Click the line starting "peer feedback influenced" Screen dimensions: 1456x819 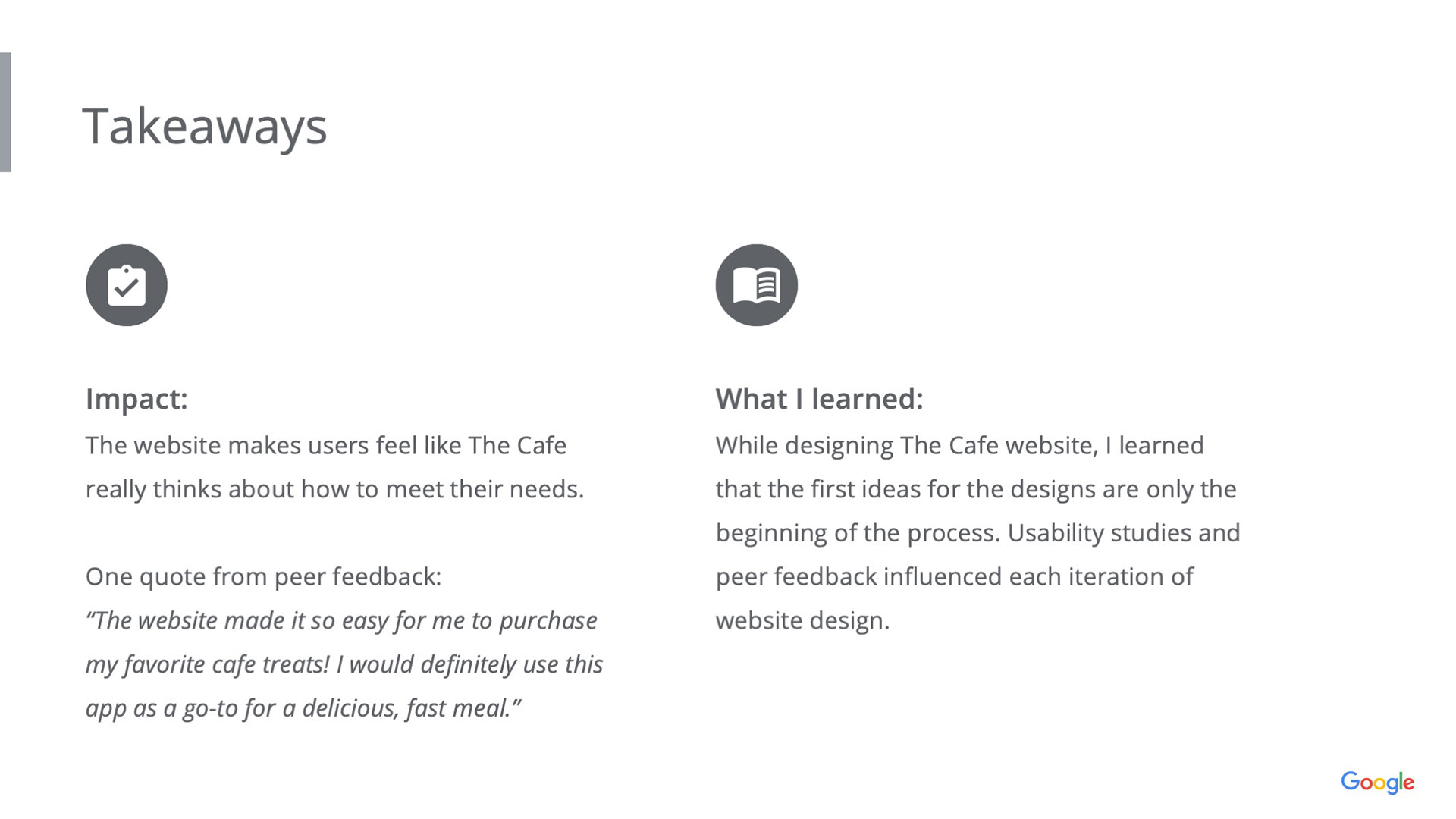[954, 576]
